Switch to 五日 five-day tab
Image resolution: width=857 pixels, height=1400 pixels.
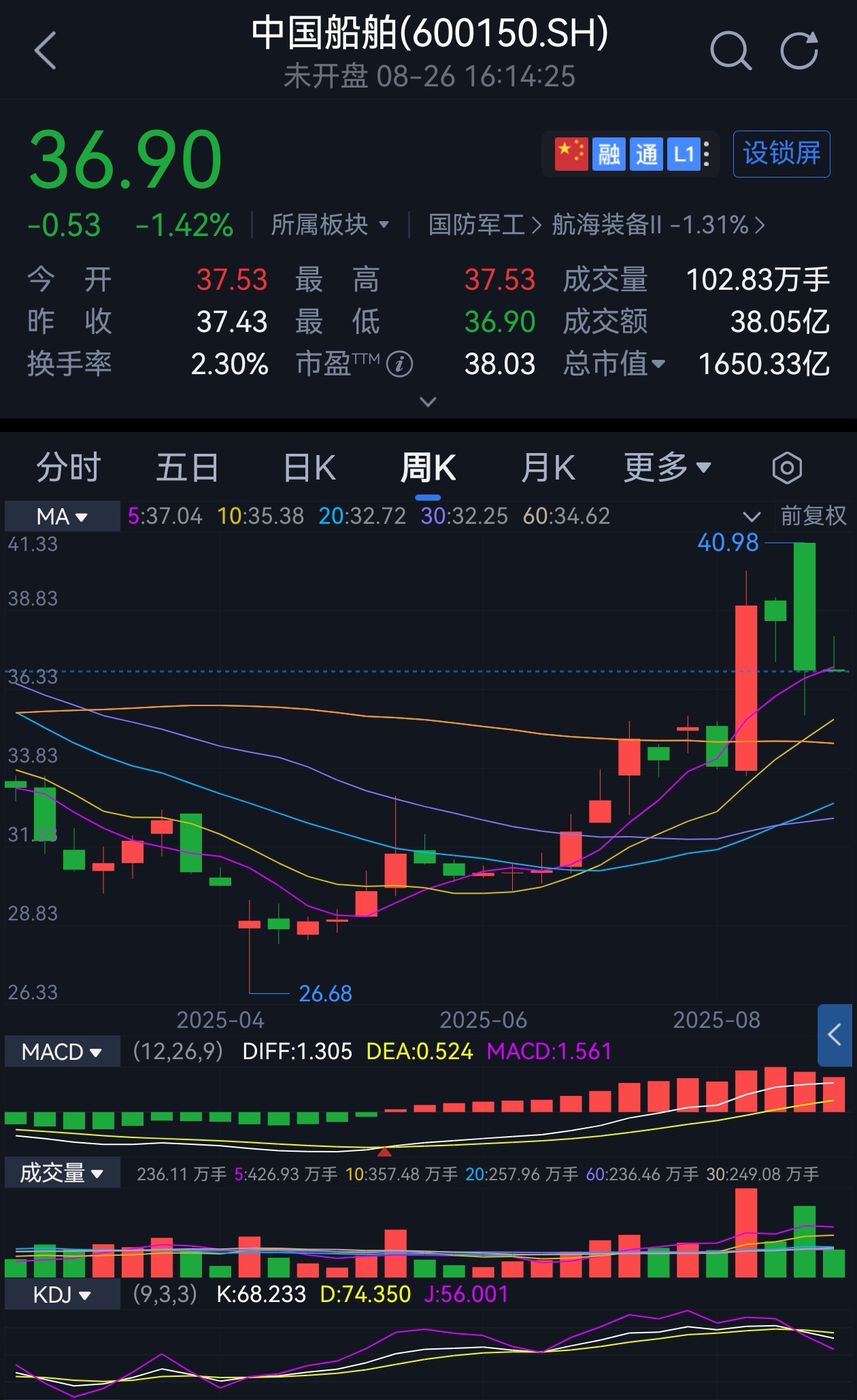click(187, 468)
